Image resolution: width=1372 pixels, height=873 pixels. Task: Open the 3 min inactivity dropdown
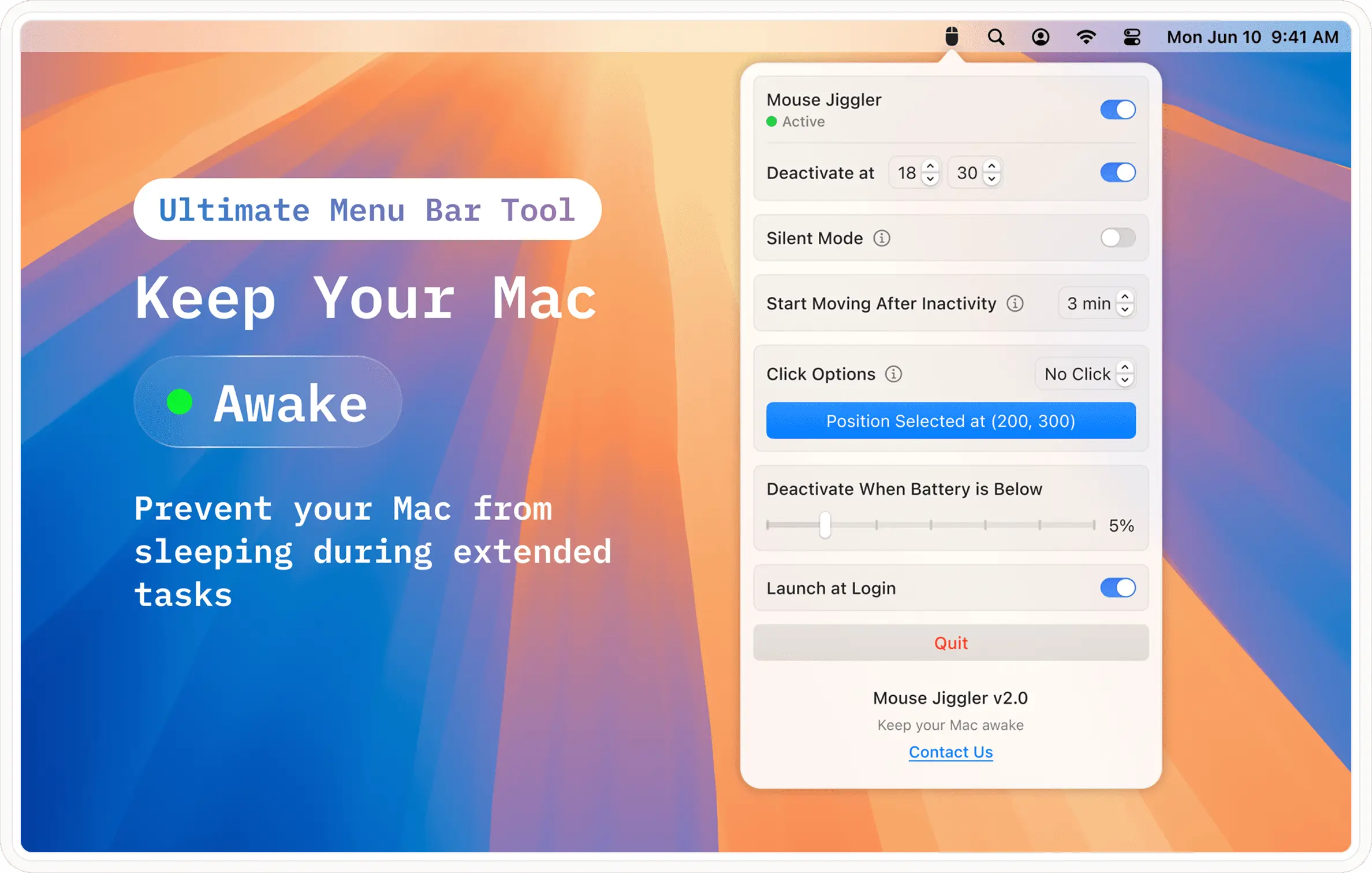pos(1098,303)
